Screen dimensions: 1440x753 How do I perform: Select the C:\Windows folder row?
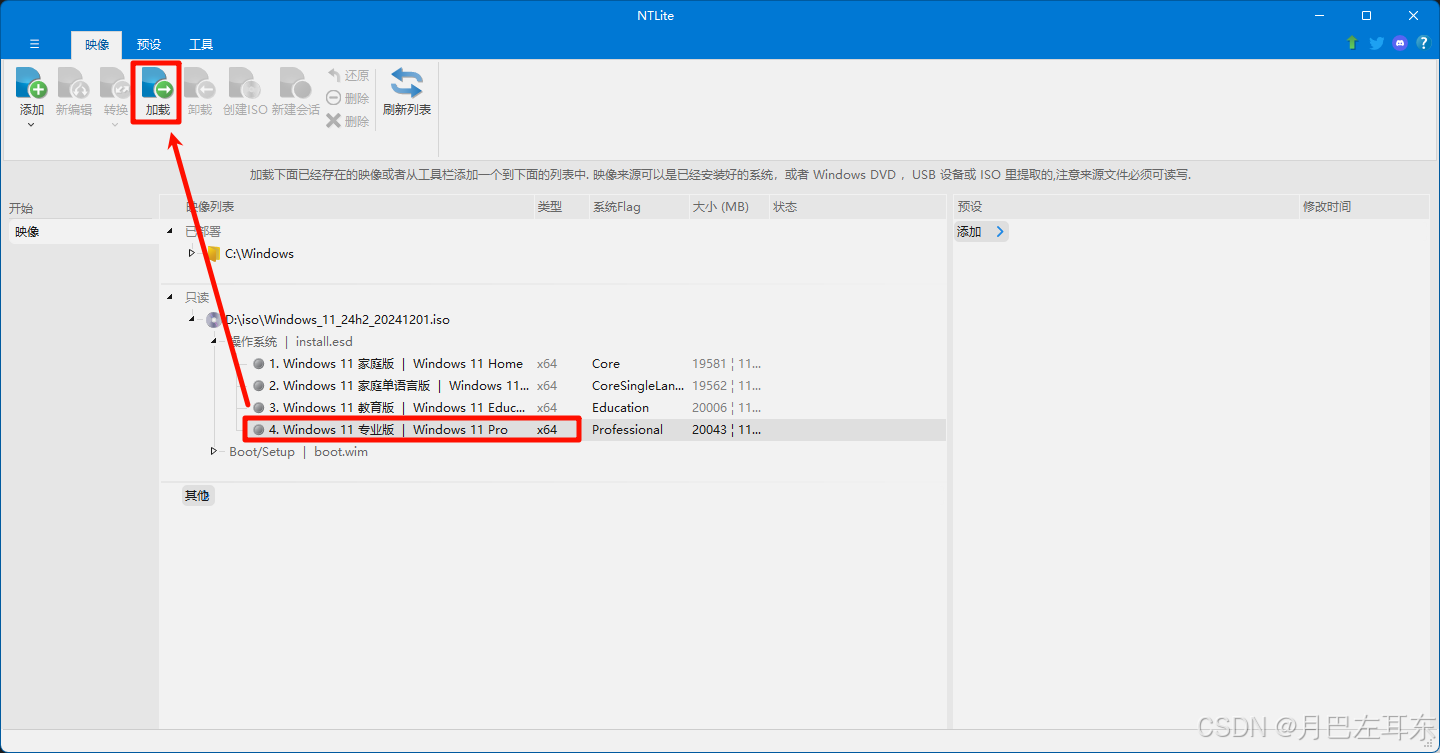(x=259, y=254)
